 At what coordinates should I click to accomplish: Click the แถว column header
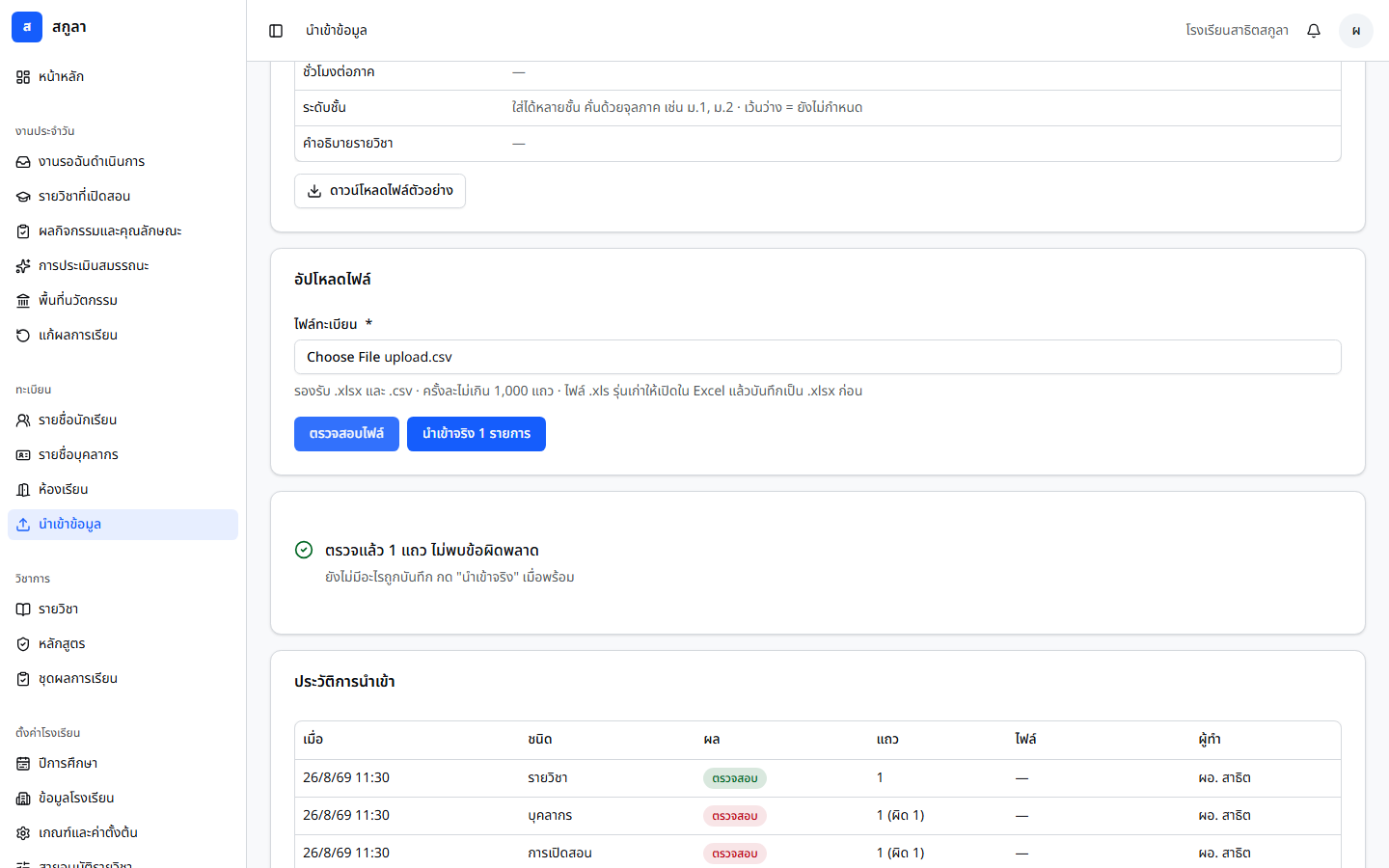pos(887,740)
